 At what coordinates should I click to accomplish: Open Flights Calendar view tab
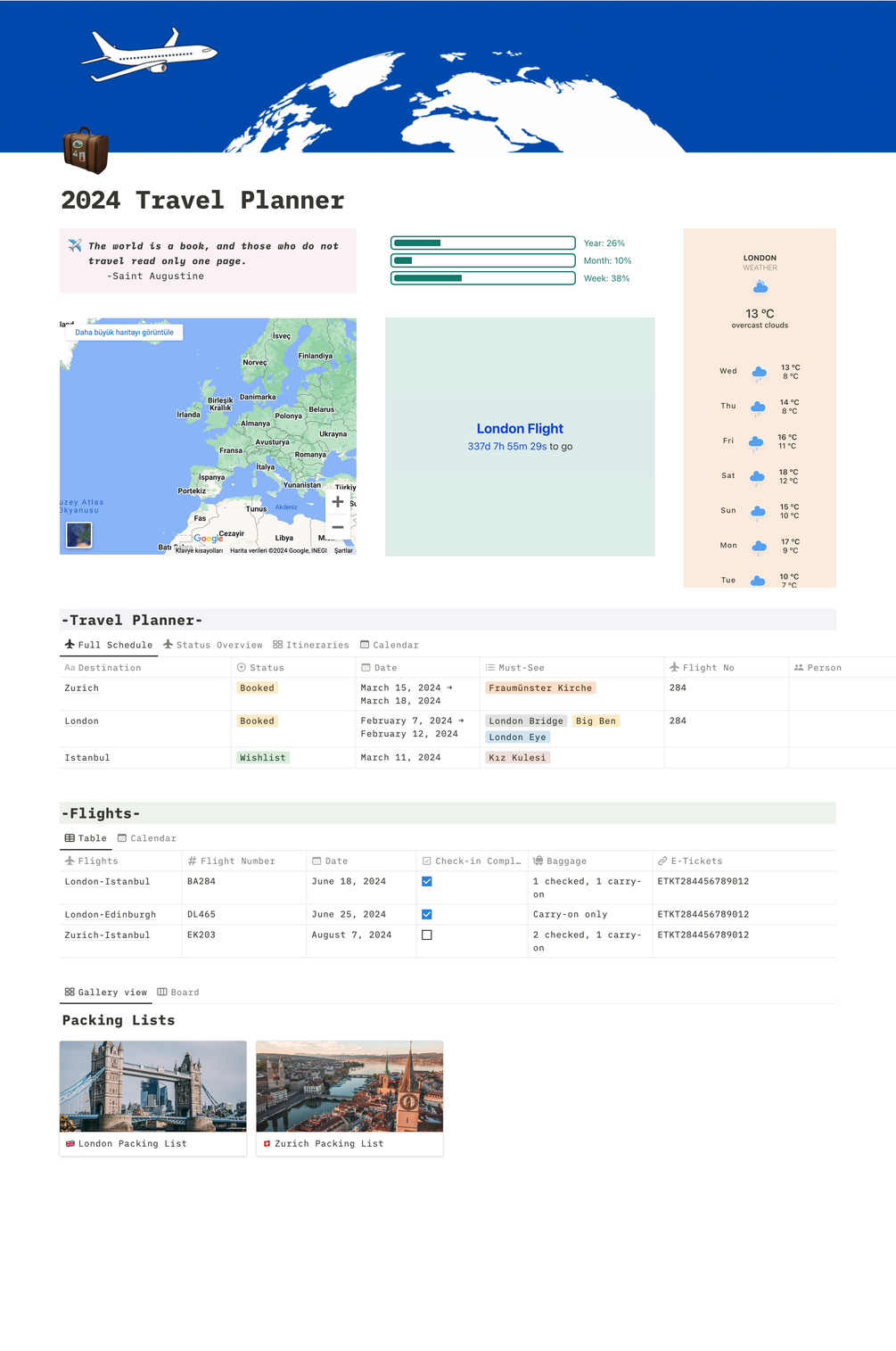pyautogui.click(x=147, y=838)
